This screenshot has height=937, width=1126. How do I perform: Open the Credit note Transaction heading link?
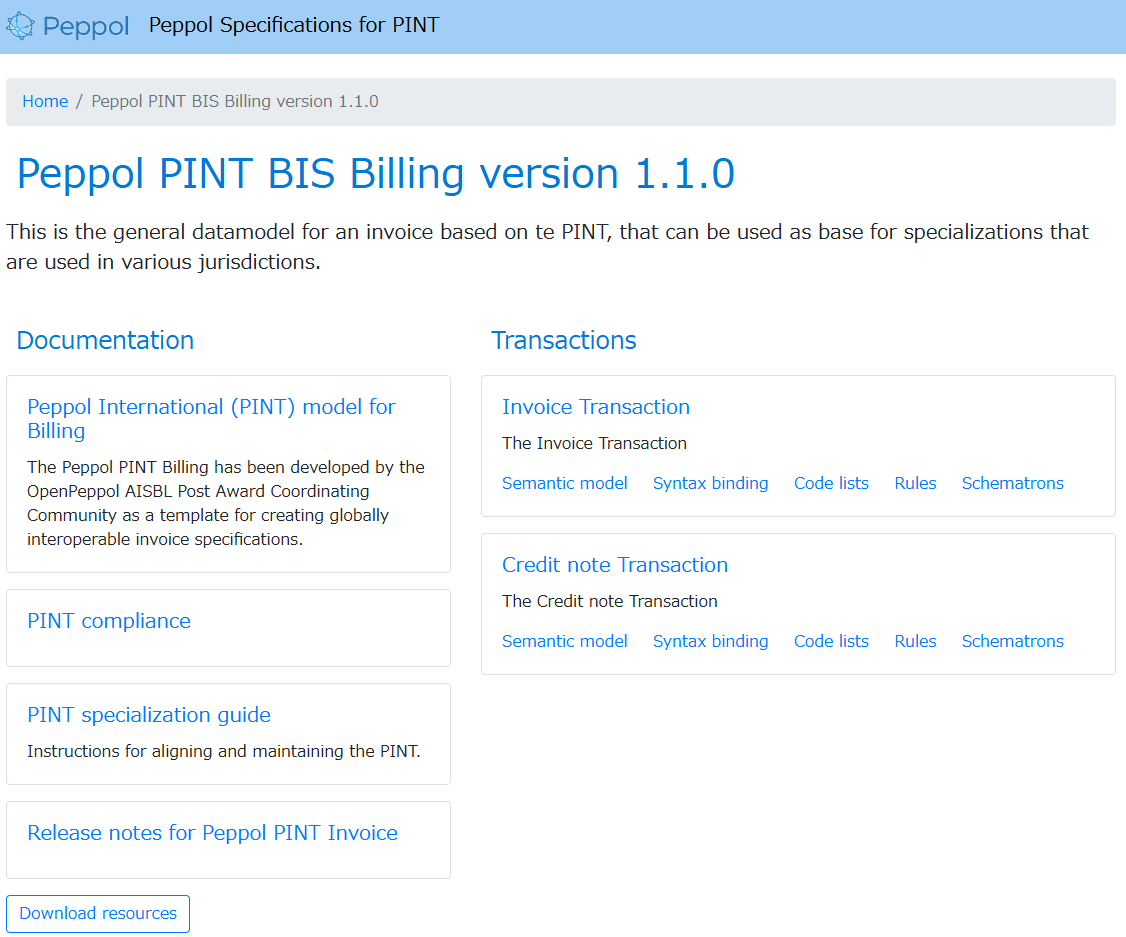[615, 564]
